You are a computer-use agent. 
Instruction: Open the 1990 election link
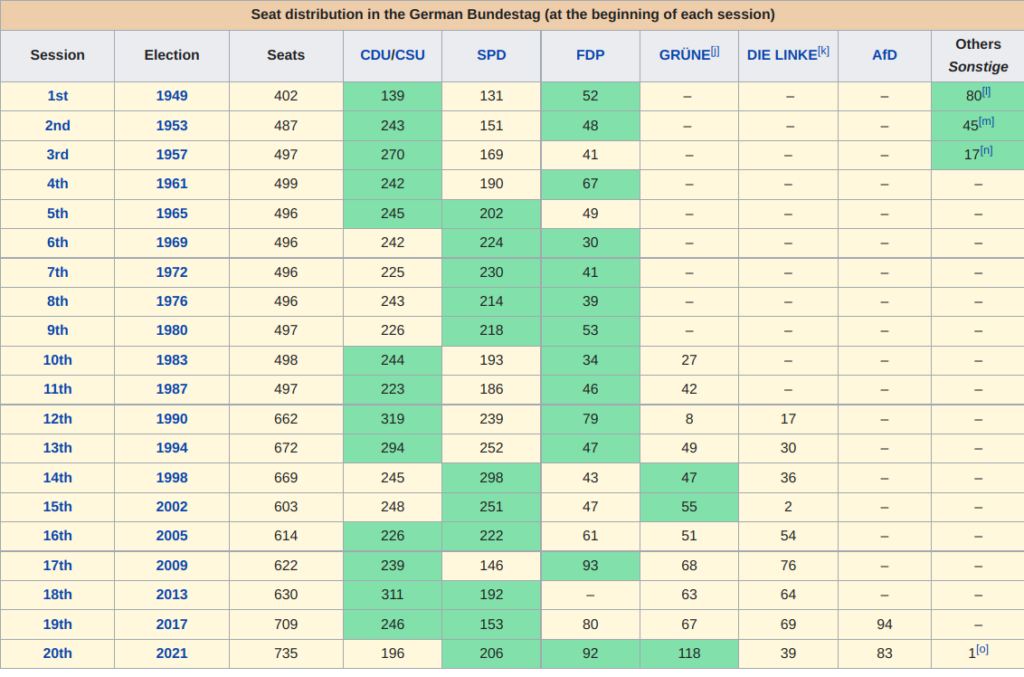171,419
